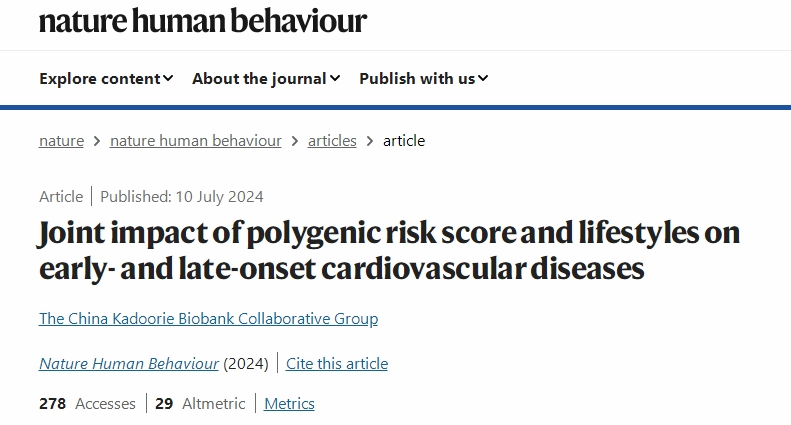Click the article title heading
791x425 pixels.
click(x=388, y=251)
